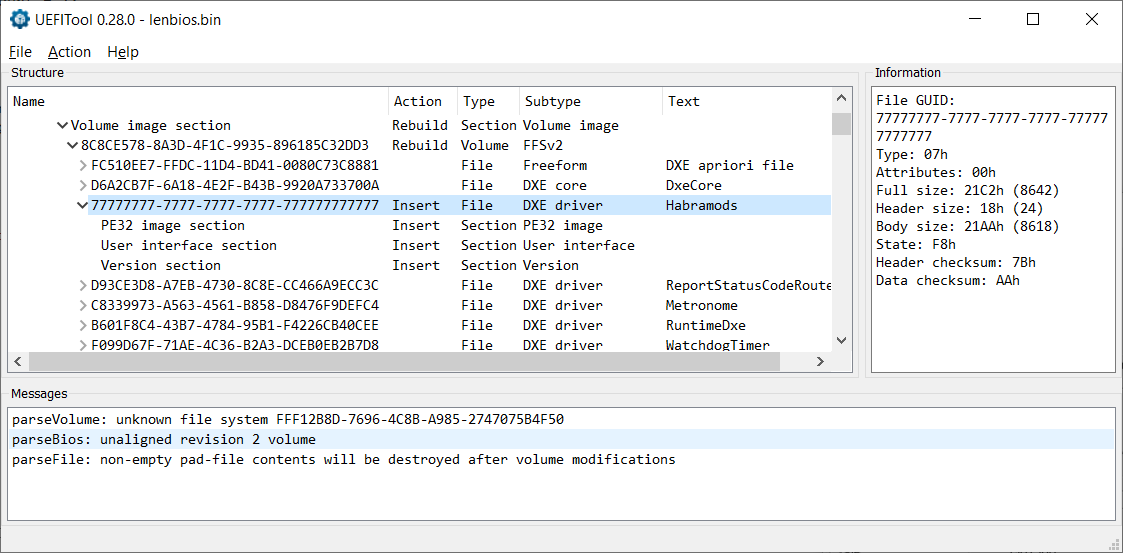
Task: Expand the FC510EE7 DXE apriori file
Action: coord(82,166)
